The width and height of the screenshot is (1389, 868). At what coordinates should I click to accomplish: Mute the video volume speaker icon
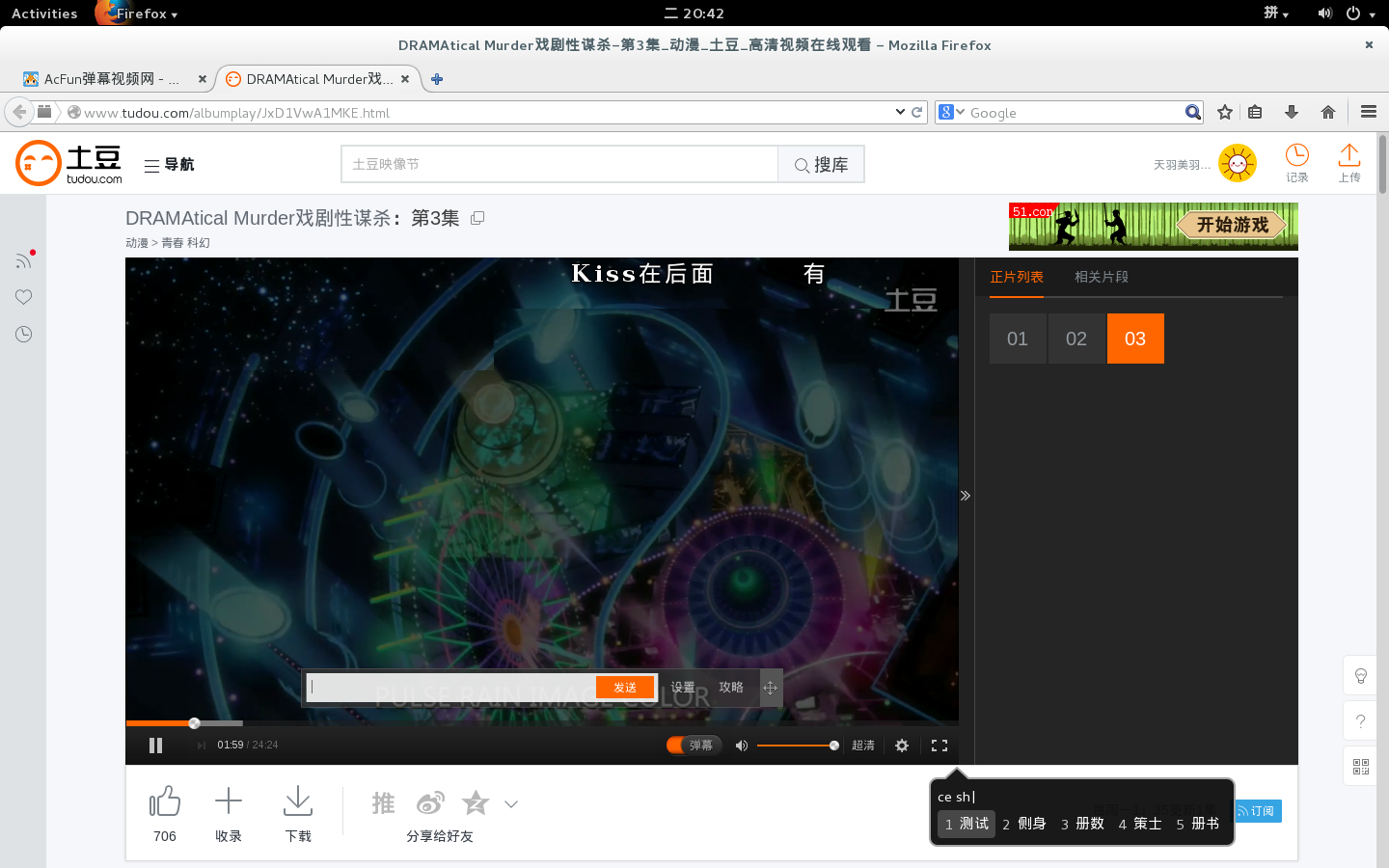(742, 745)
